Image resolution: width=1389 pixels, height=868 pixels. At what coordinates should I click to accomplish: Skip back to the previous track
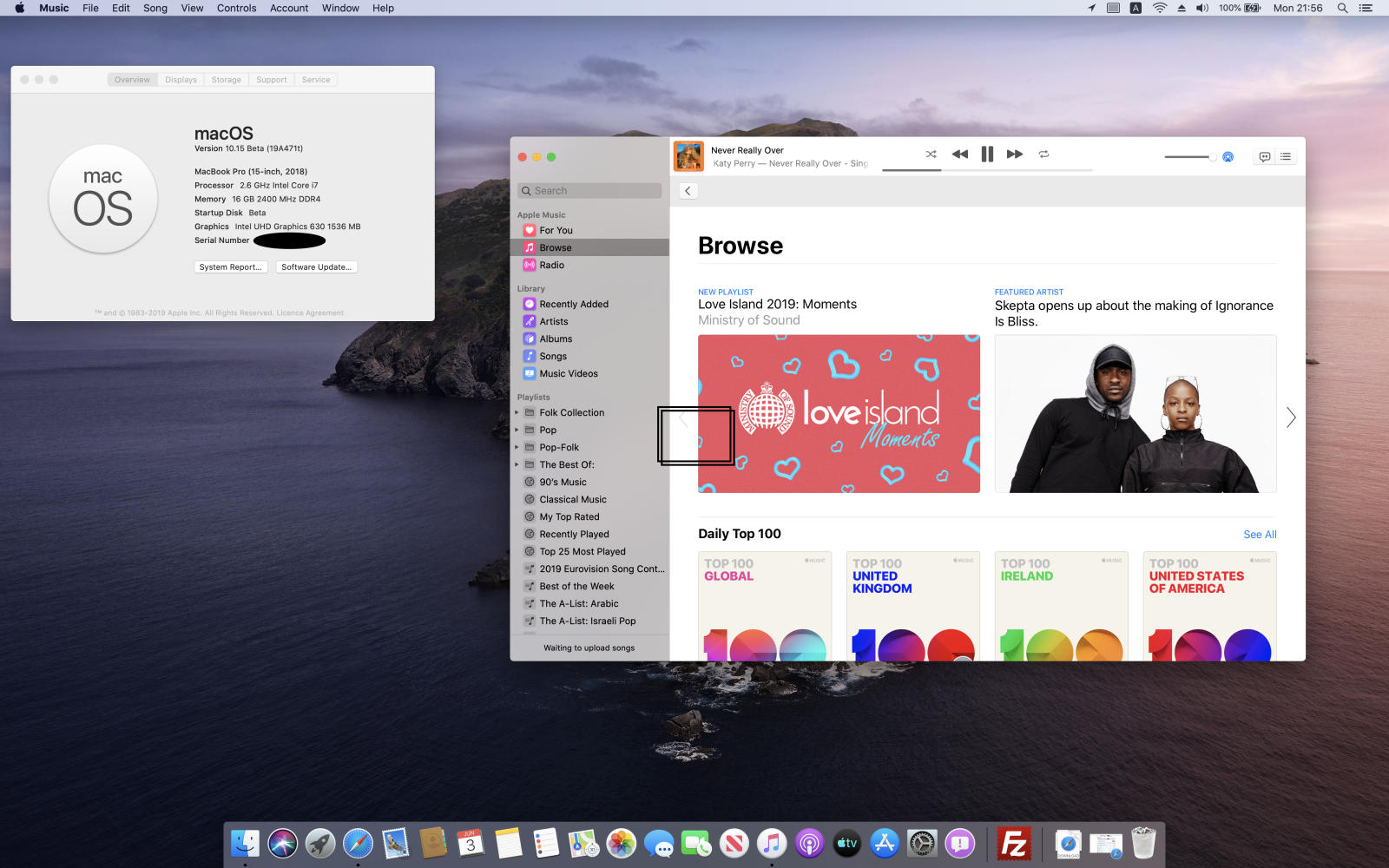(x=959, y=155)
